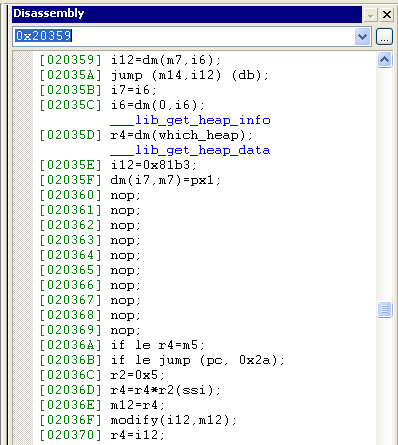Click the vertical scrollbar thumb

(384, 309)
